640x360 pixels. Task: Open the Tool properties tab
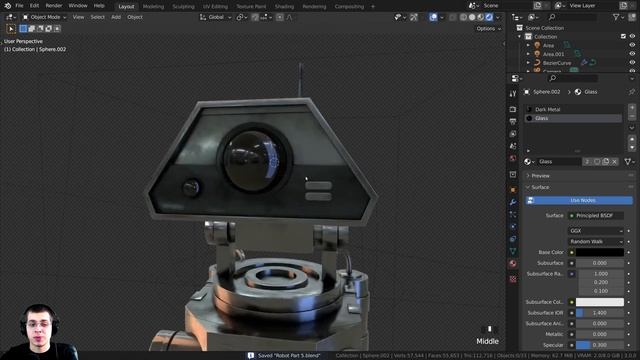(x=513, y=93)
